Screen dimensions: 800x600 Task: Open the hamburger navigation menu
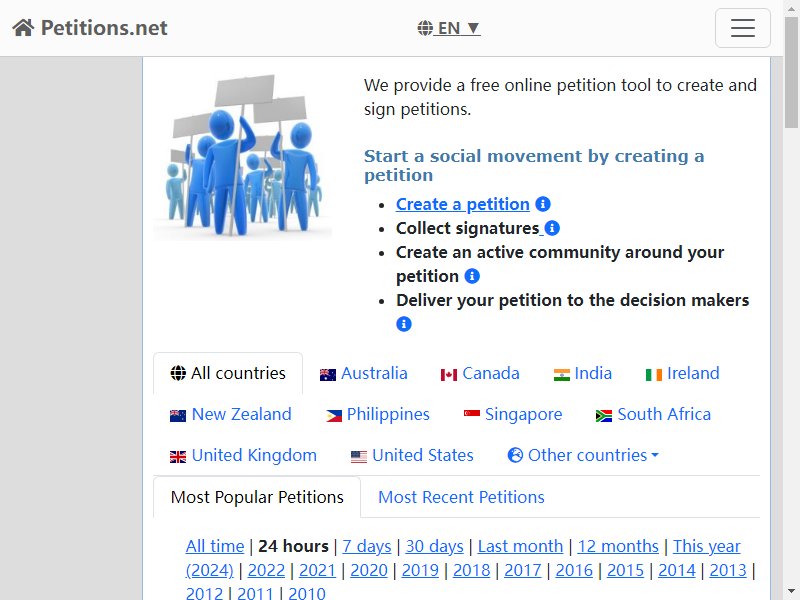(x=742, y=28)
